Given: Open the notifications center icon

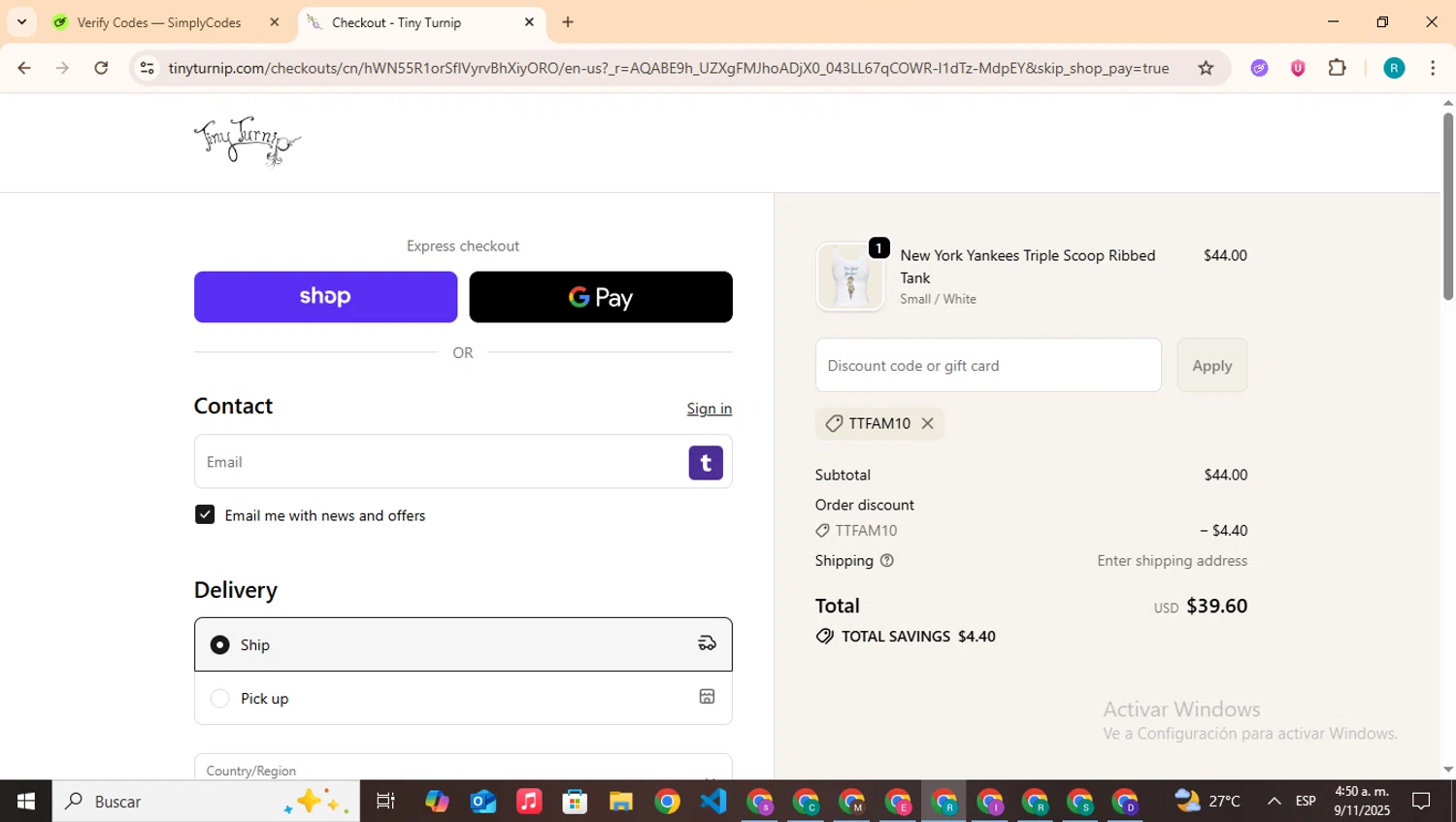Looking at the screenshot, I should tap(1421, 802).
